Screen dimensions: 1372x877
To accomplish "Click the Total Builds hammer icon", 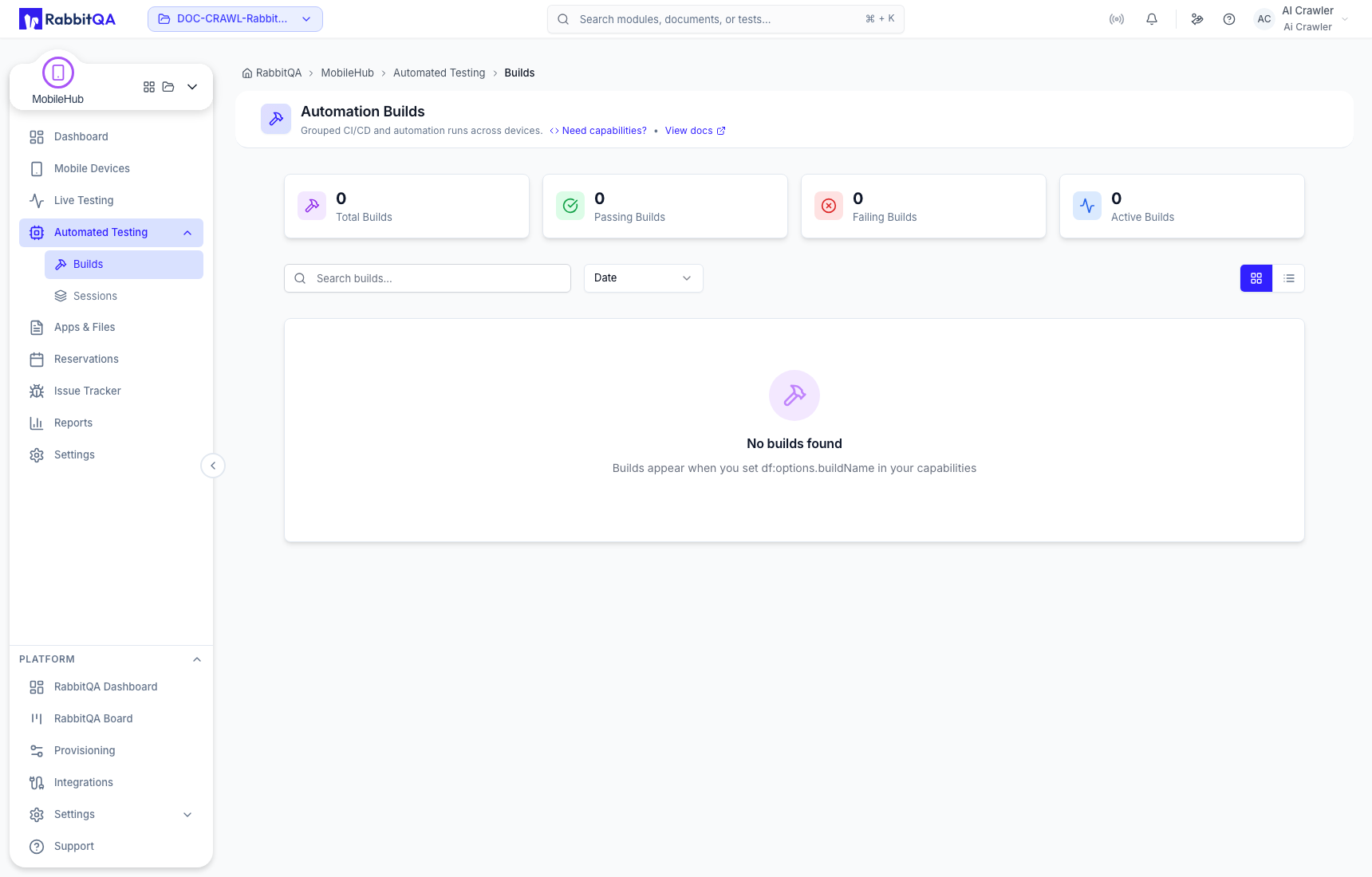I will [x=312, y=206].
